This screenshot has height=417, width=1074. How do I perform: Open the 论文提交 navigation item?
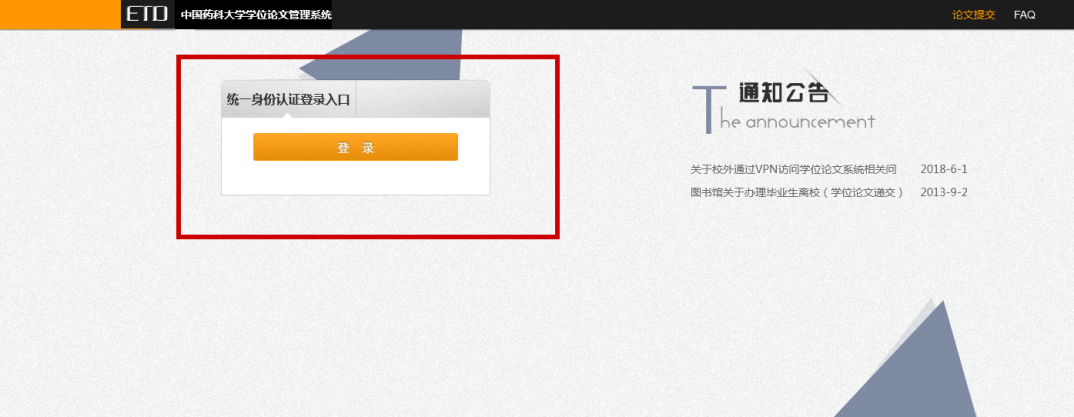(973, 15)
